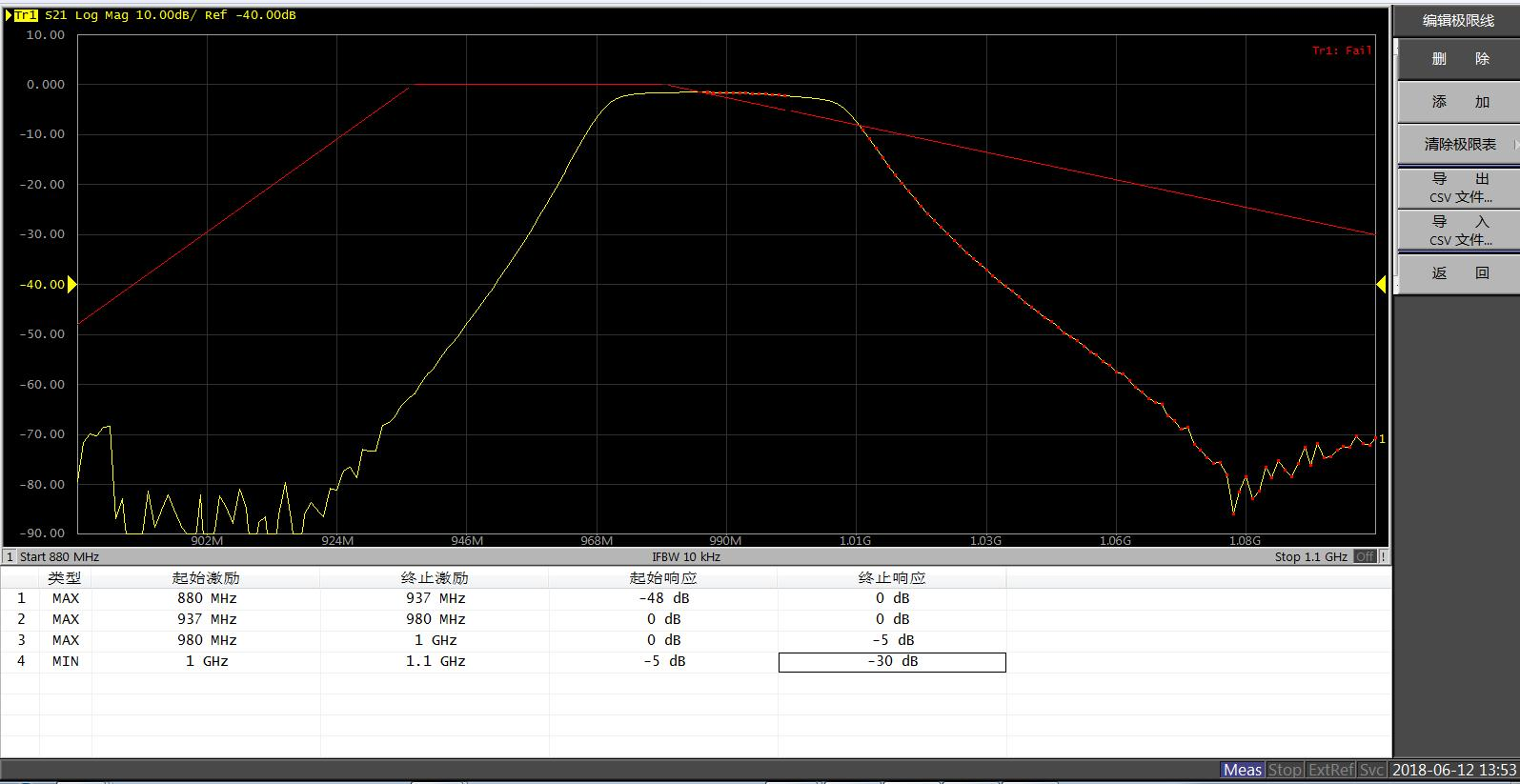The width and height of the screenshot is (1520, 784).
Task: Click the -30 dB end response field
Action: point(892,661)
